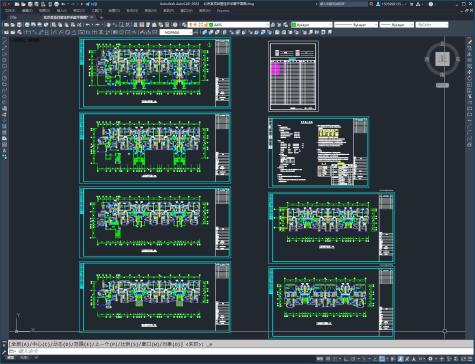Open the Layer Properties Manager icon

pos(184,25)
